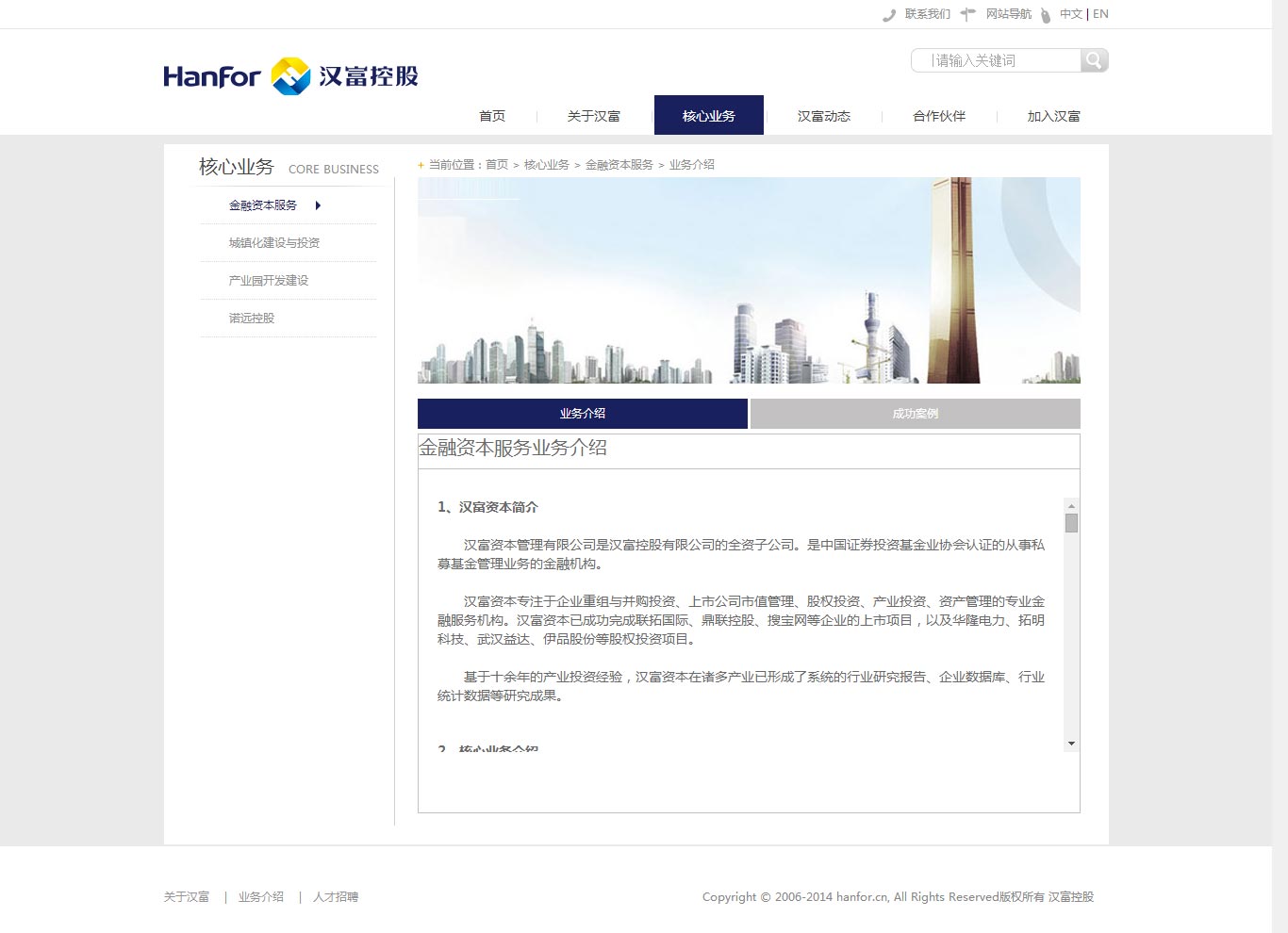1288x933 pixels.
Task: Click the phone icon beside 联系我们
Action: point(888,15)
